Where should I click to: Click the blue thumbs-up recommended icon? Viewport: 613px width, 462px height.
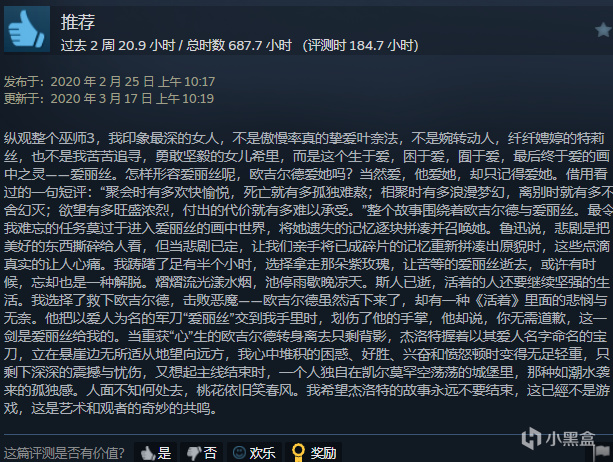pos(27,29)
